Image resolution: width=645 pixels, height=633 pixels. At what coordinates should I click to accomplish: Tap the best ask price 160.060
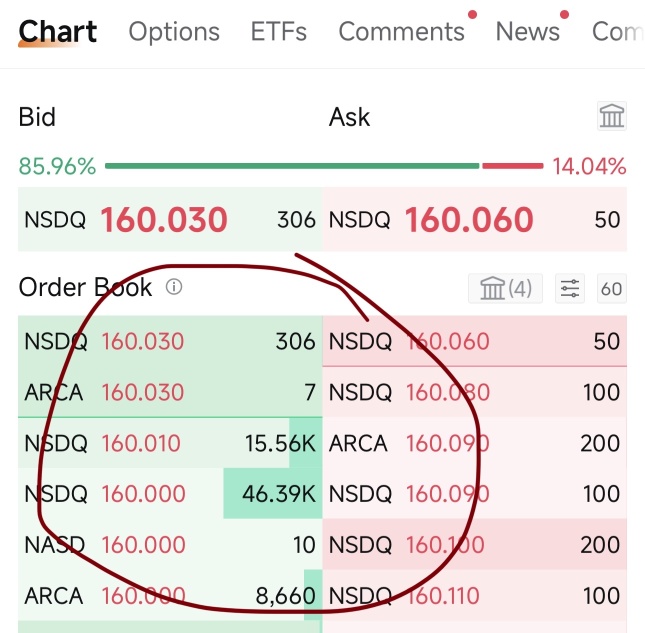pyautogui.click(x=469, y=220)
